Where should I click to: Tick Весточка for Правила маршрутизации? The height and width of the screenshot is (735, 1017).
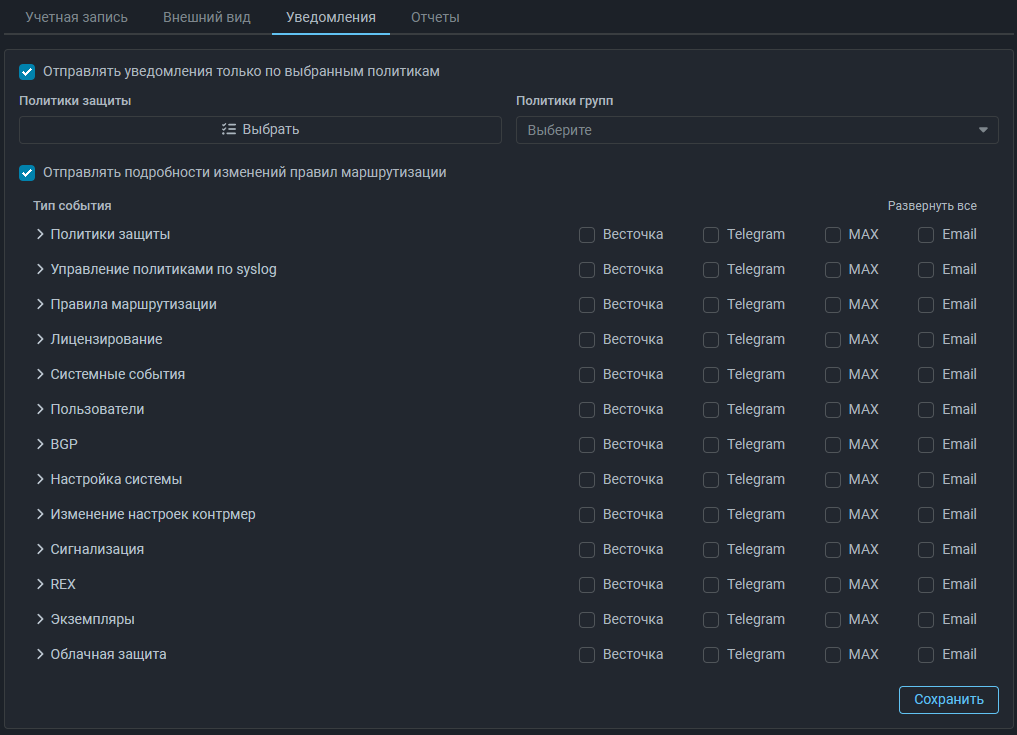(587, 305)
